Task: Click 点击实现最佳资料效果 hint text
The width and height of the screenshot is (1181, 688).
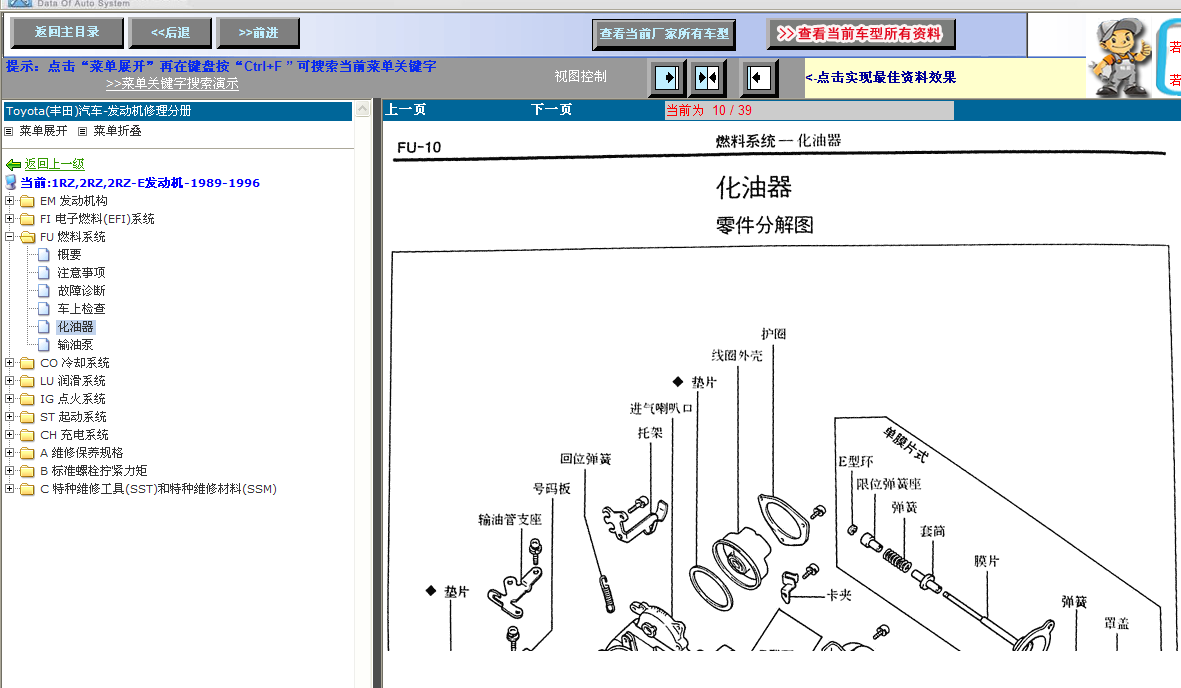Action: click(x=880, y=78)
